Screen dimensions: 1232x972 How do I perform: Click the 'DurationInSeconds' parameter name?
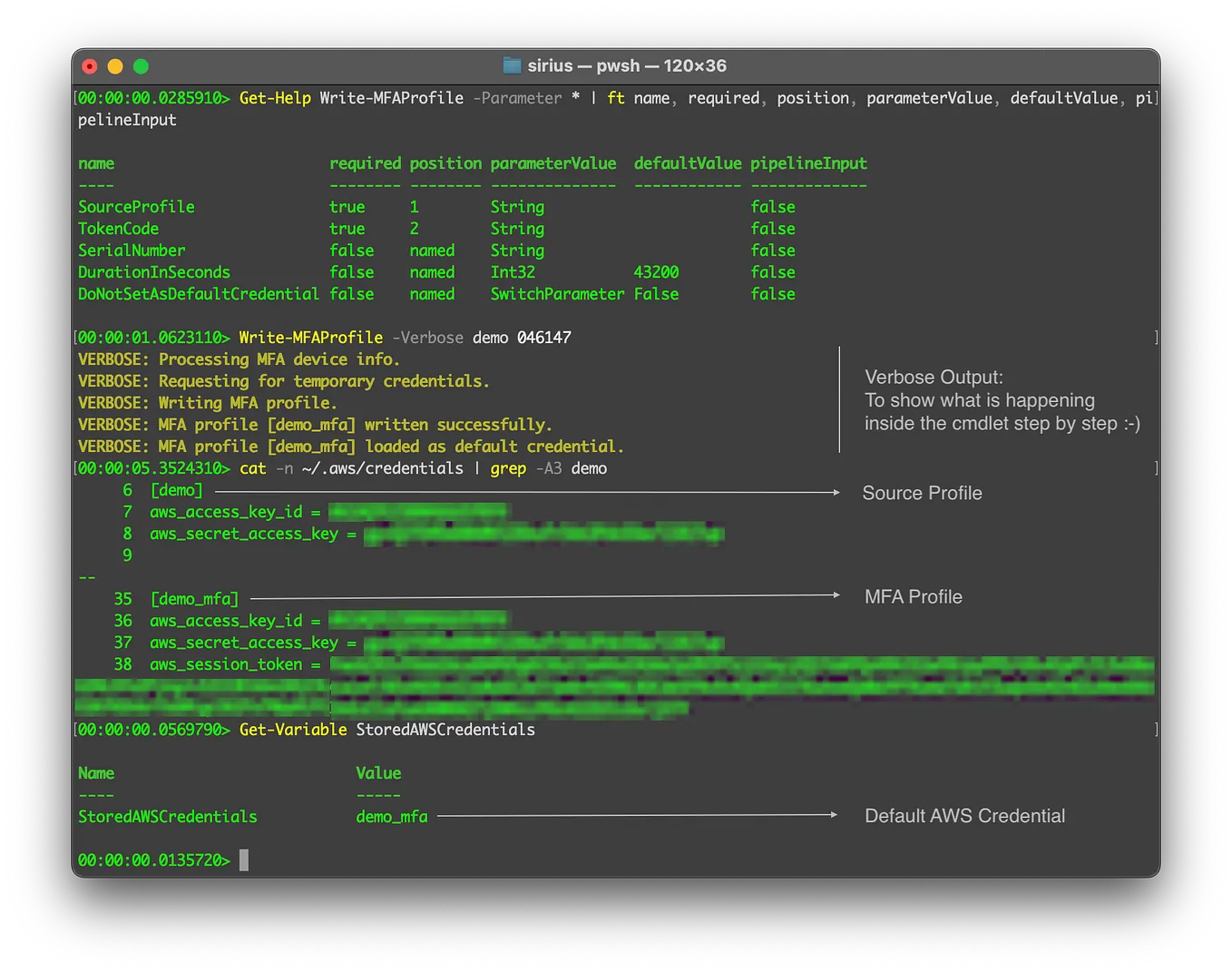click(x=154, y=272)
